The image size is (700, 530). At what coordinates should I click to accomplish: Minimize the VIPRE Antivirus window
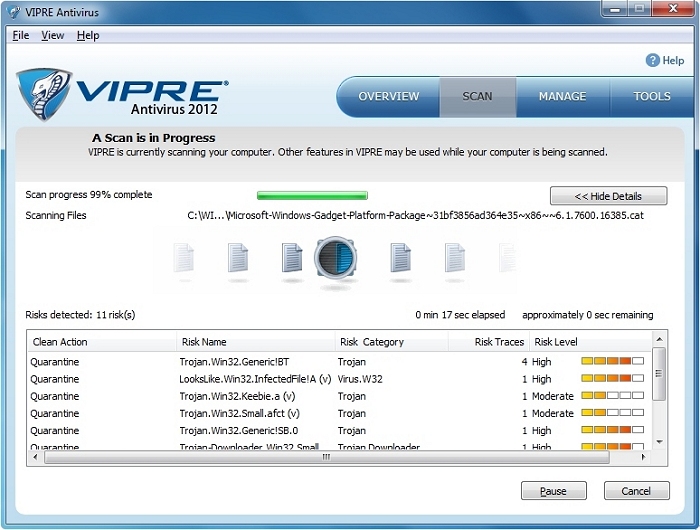[615, 9]
